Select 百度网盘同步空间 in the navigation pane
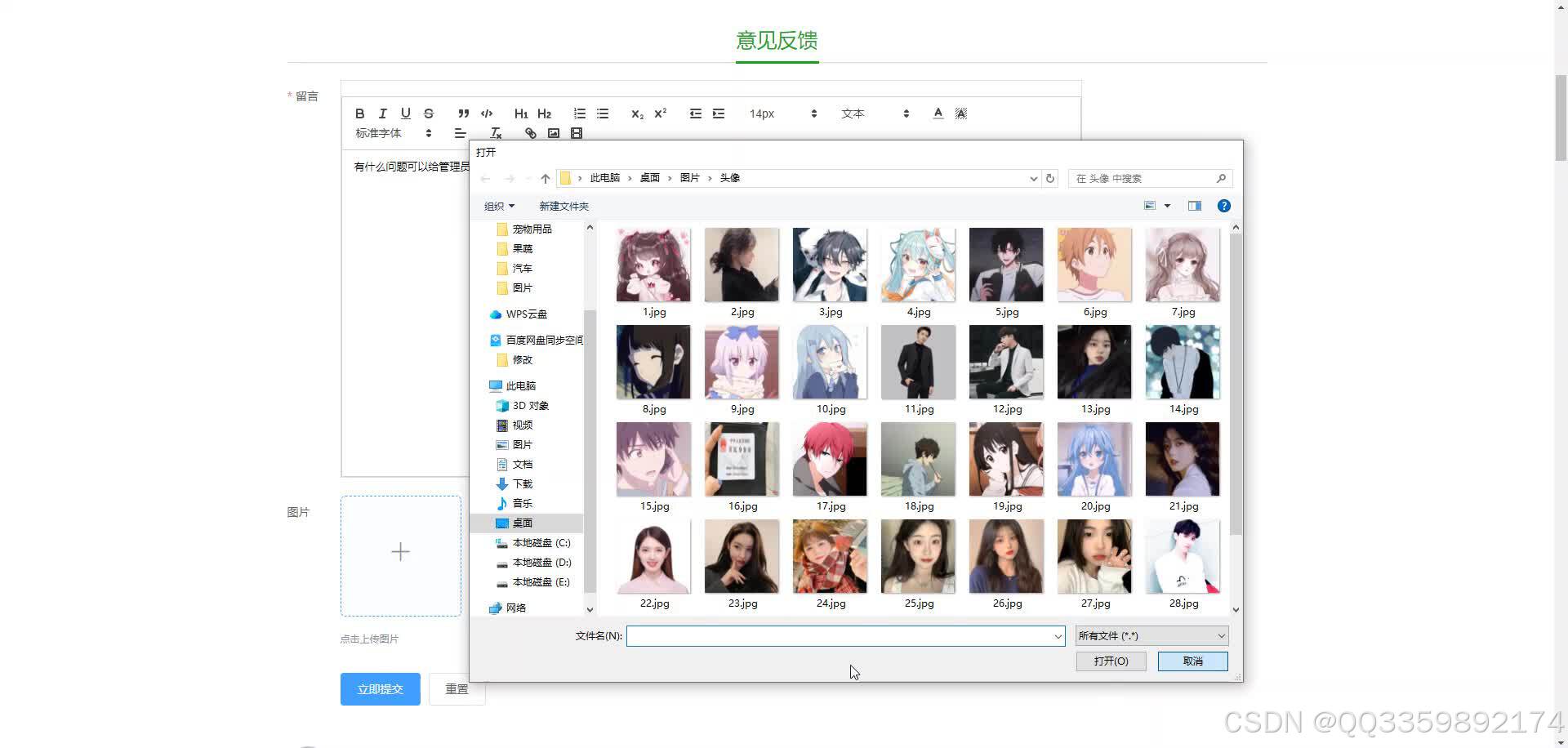Screen dimensions: 1568x748 (544, 341)
